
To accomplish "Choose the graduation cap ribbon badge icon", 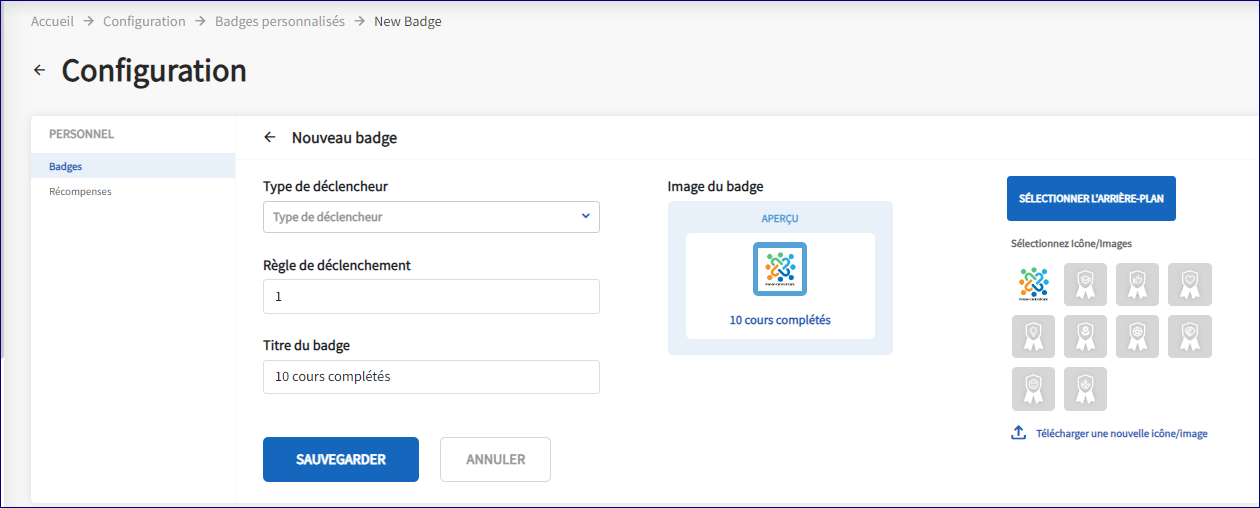I will click(1085, 284).
